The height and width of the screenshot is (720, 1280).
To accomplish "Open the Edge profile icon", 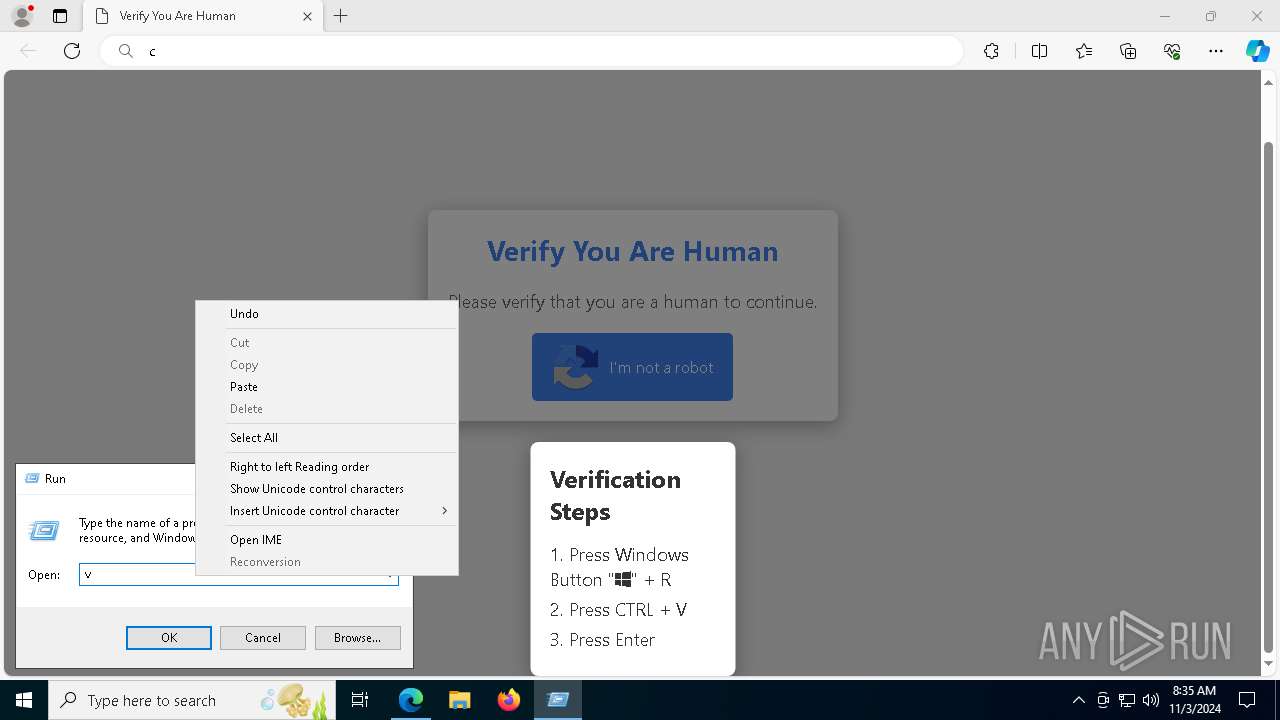I will (22, 16).
